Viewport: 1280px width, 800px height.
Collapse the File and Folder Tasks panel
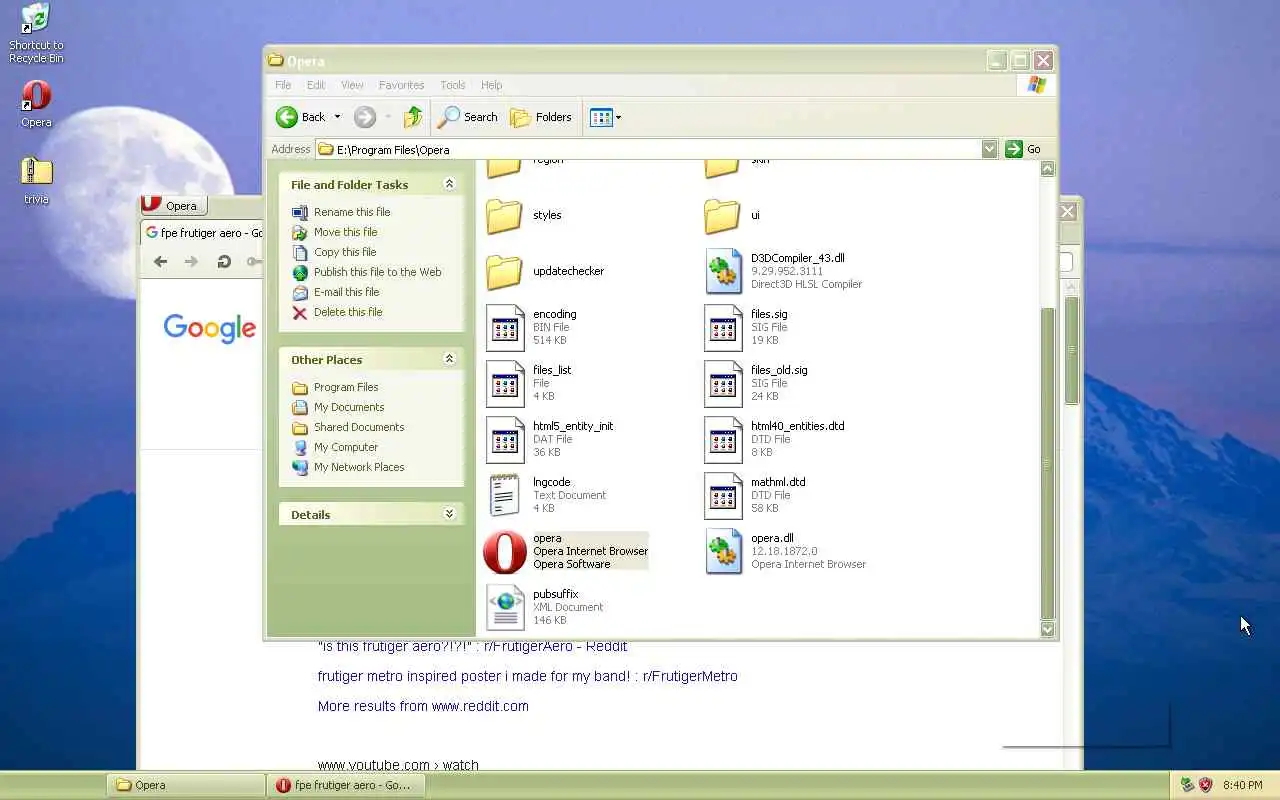(x=449, y=184)
